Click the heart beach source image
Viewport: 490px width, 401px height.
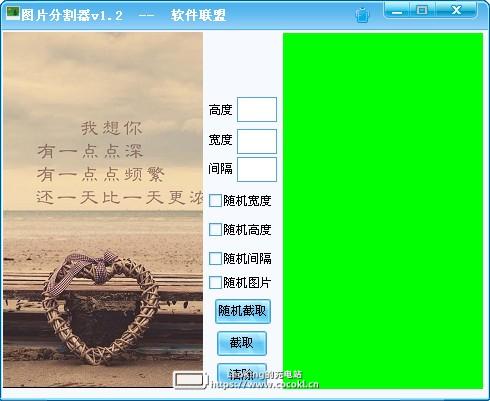(x=103, y=210)
